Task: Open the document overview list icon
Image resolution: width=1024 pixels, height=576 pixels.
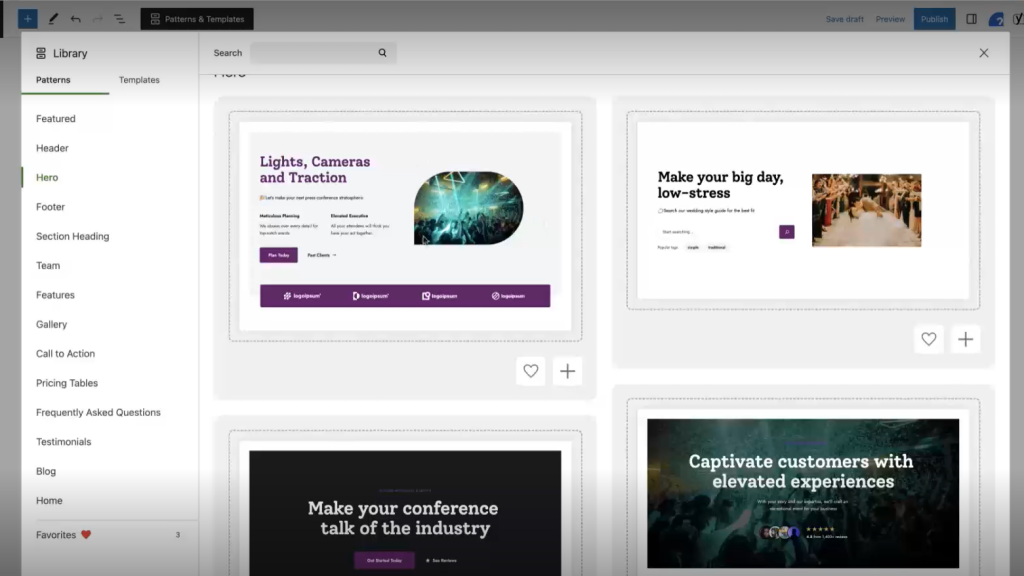Action: pos(120,19)
